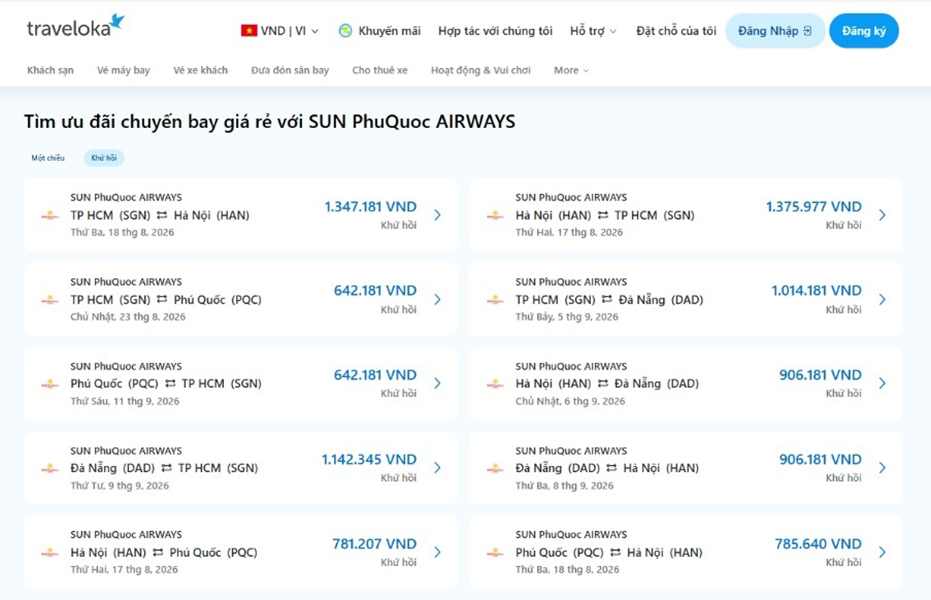Open the Khách sạn tab
This screenshot has width=931, height=600.
(x=50, y=70)
